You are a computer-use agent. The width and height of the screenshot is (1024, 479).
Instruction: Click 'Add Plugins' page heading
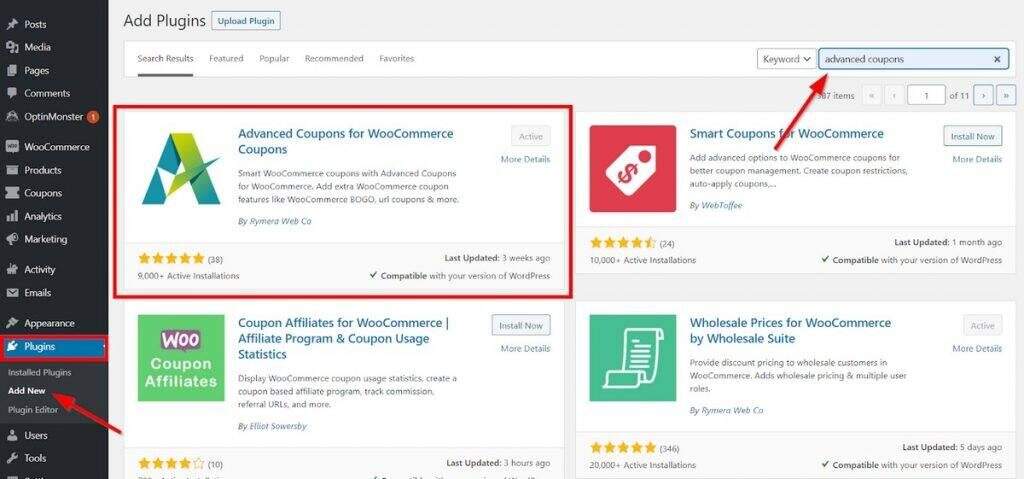point(165,21)
